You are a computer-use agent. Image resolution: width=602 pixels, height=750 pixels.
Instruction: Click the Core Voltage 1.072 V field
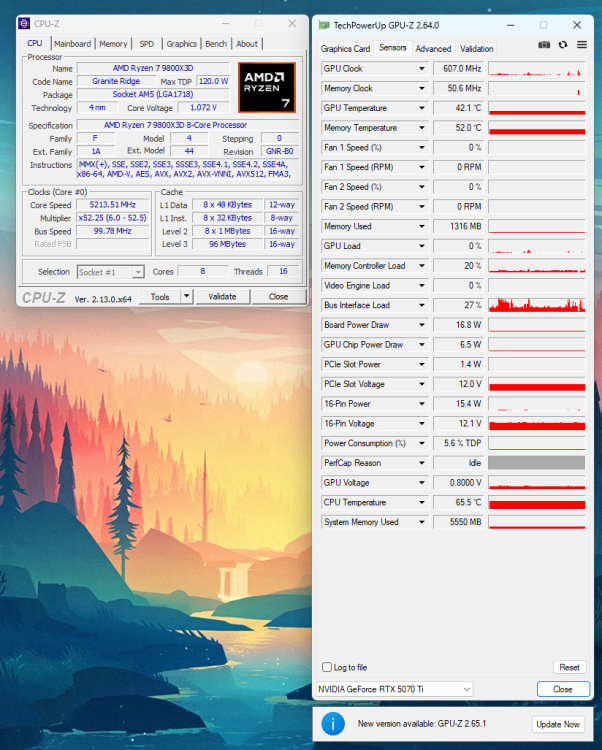[204, 108]
